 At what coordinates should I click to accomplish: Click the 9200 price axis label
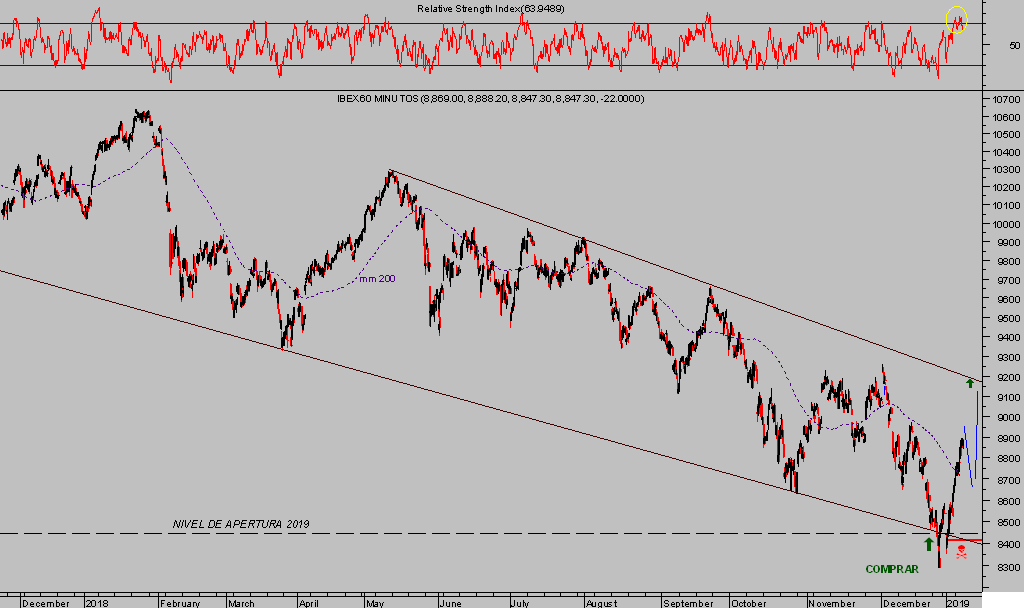1008,377
